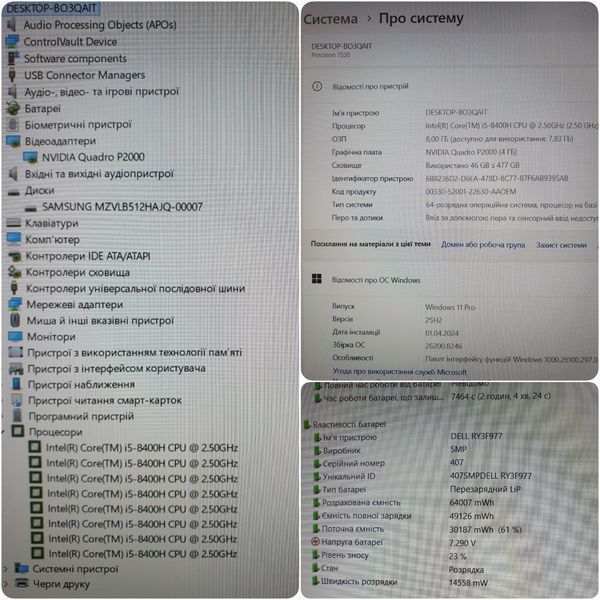Click the ОЗП value 8,00 ГБ
The height and width of the screenshot is (600, 600).
(x=499, y=139)
